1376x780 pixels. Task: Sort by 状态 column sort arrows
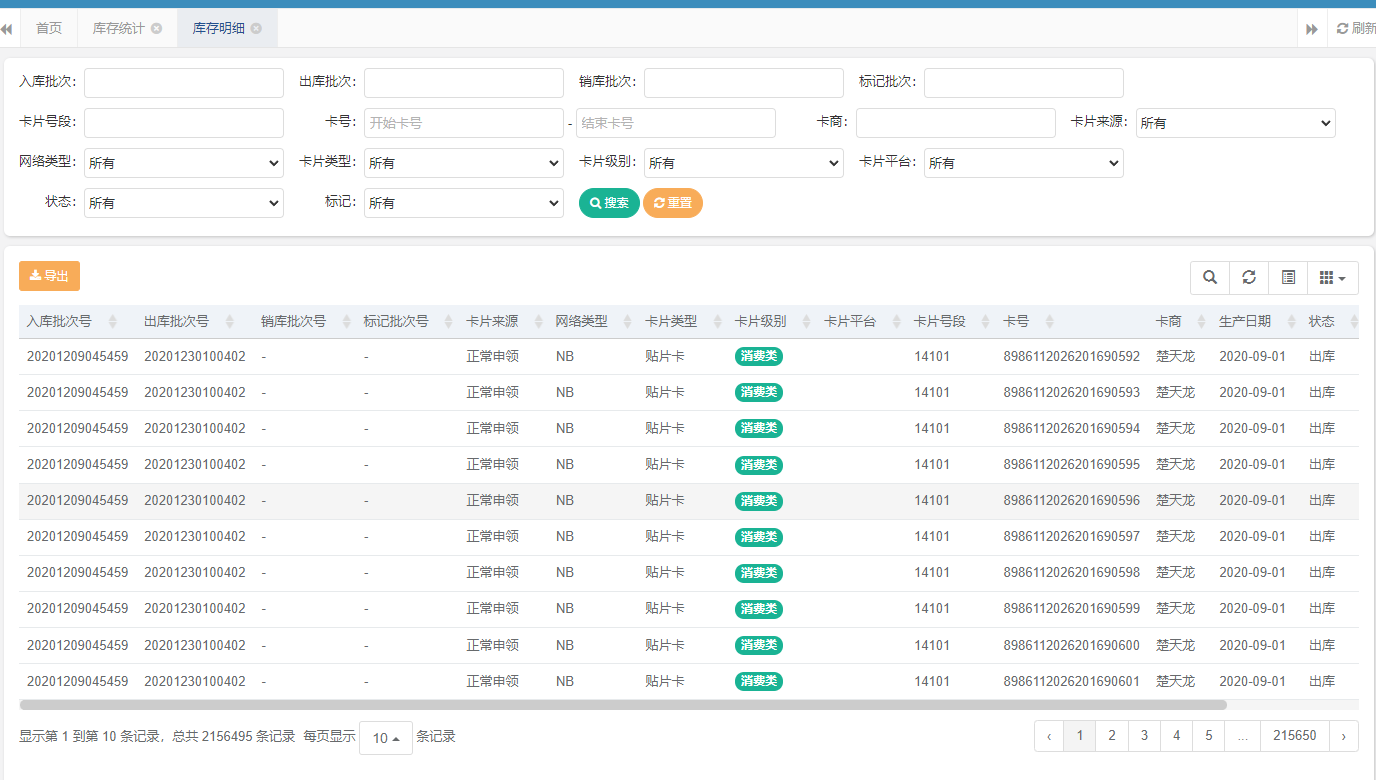1354,322
